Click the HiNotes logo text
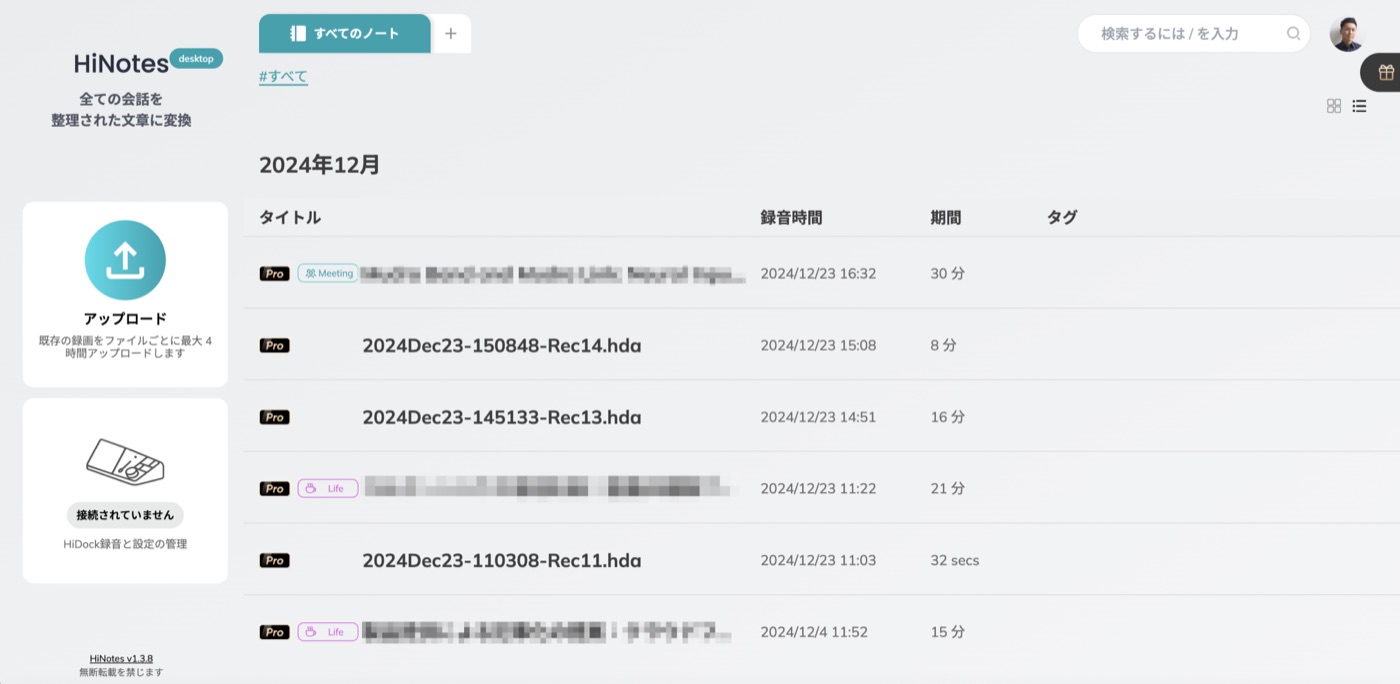Viewport: 1400px width, 684px height. click(121, 64)
